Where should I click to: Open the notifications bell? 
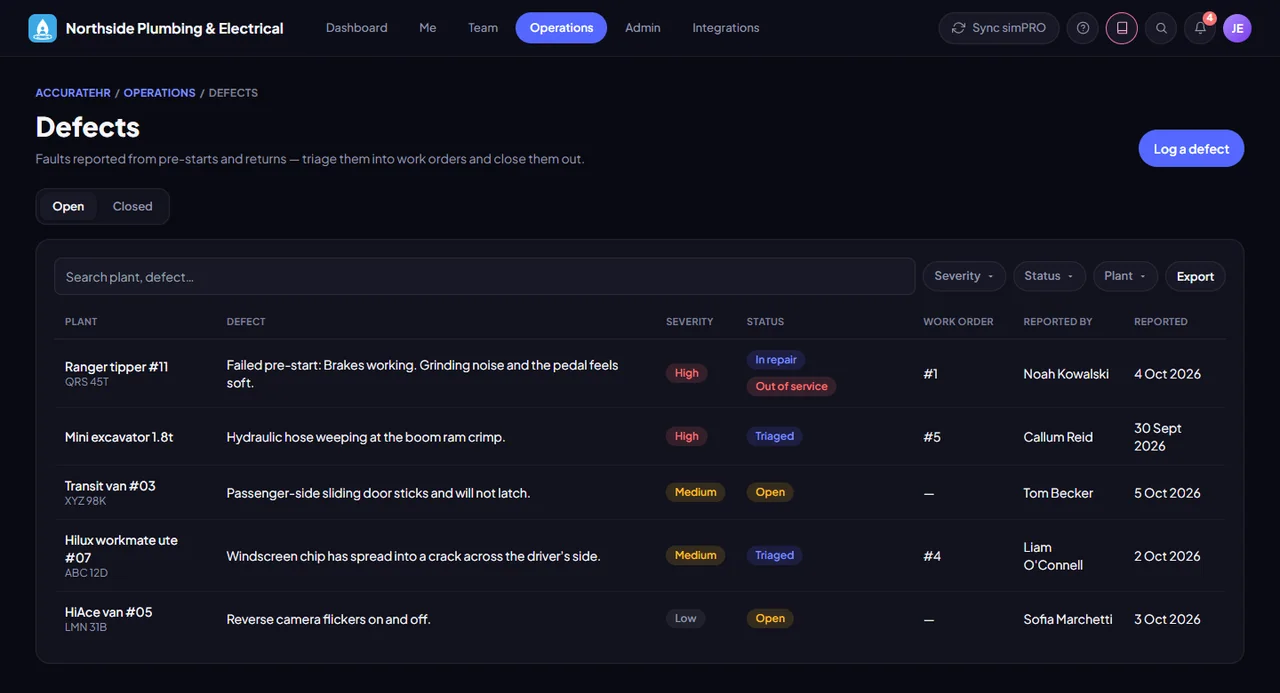1200,28
